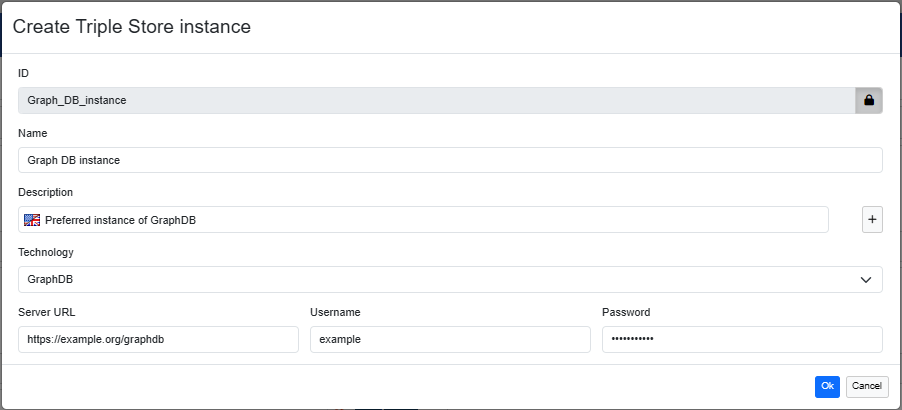
Task: Click the Name field containing Graph DB instance
Action: point(450,160)
